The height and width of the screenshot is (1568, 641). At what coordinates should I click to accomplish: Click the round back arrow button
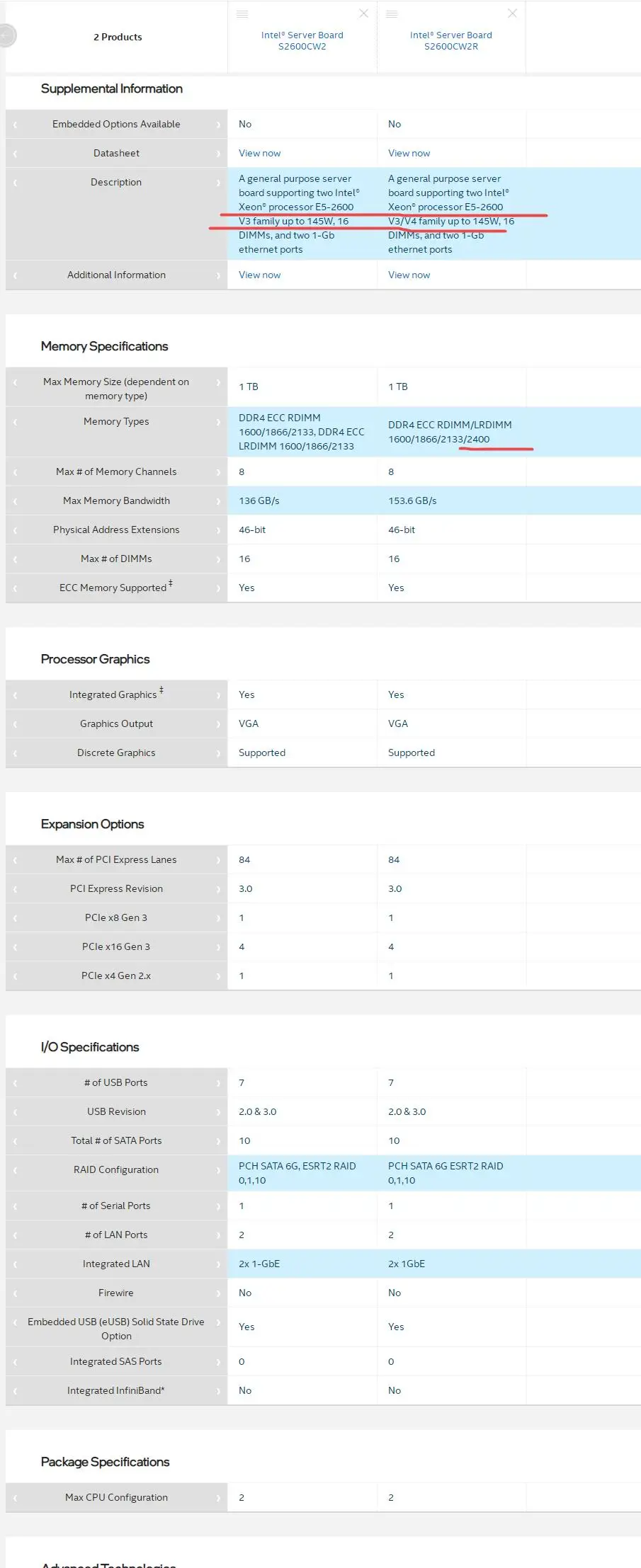tap(6, 35)
